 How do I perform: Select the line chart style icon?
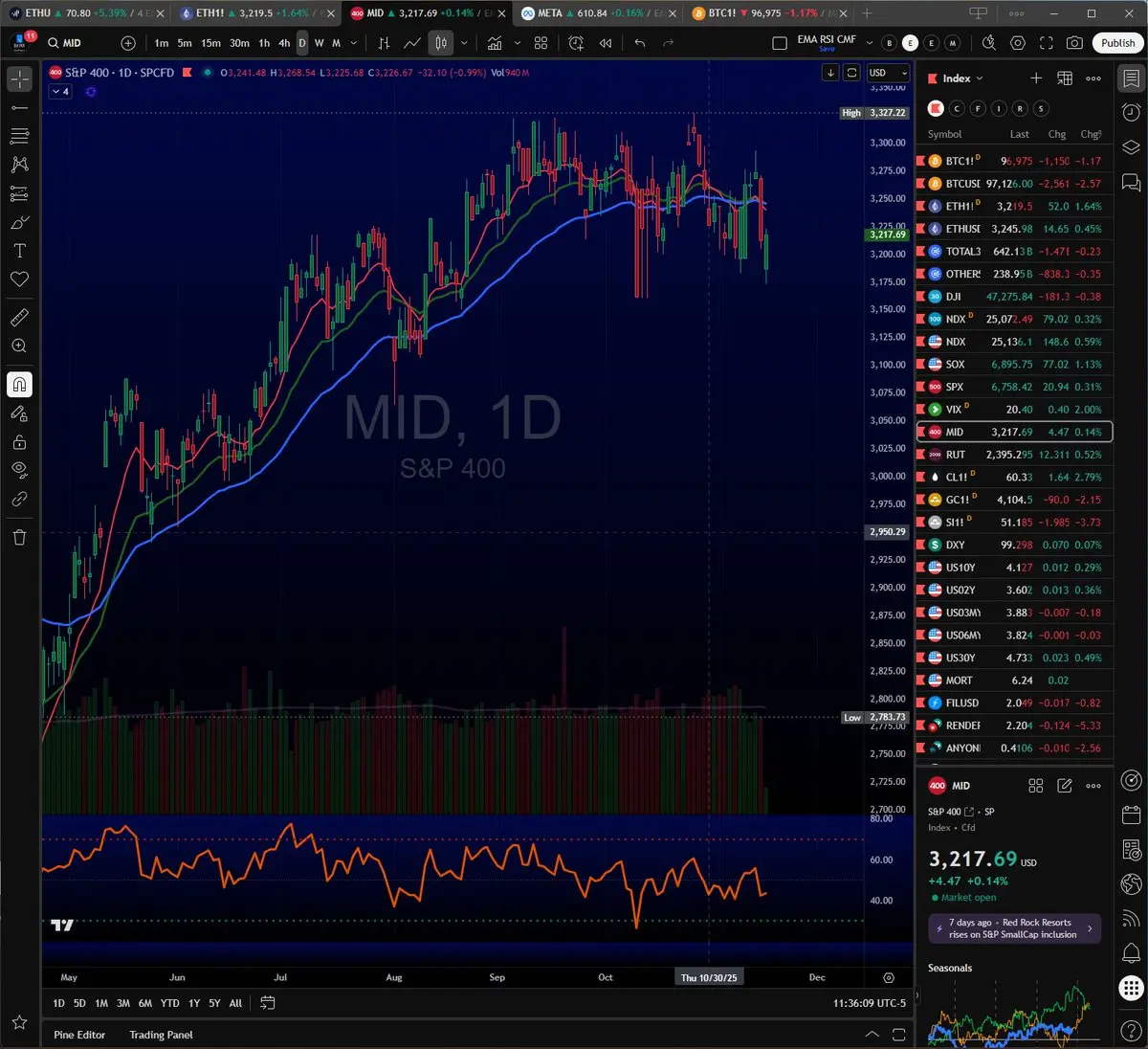pyautogui.click(x=412, y=43)
